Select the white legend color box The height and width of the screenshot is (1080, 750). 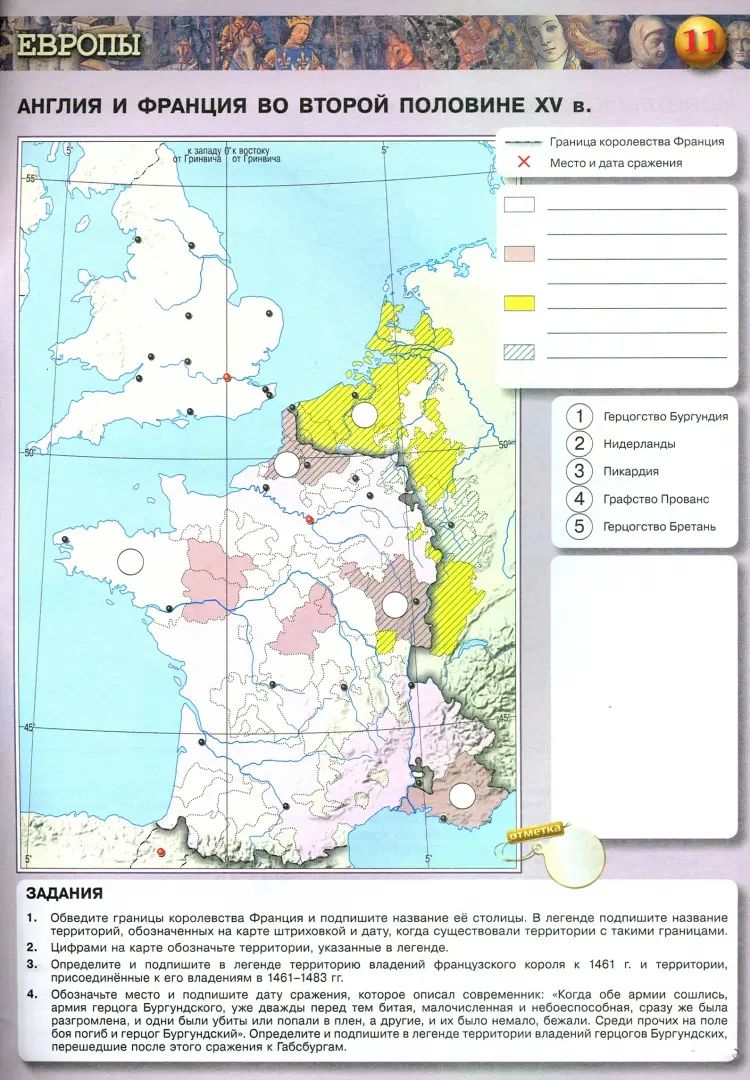point(519,204)
